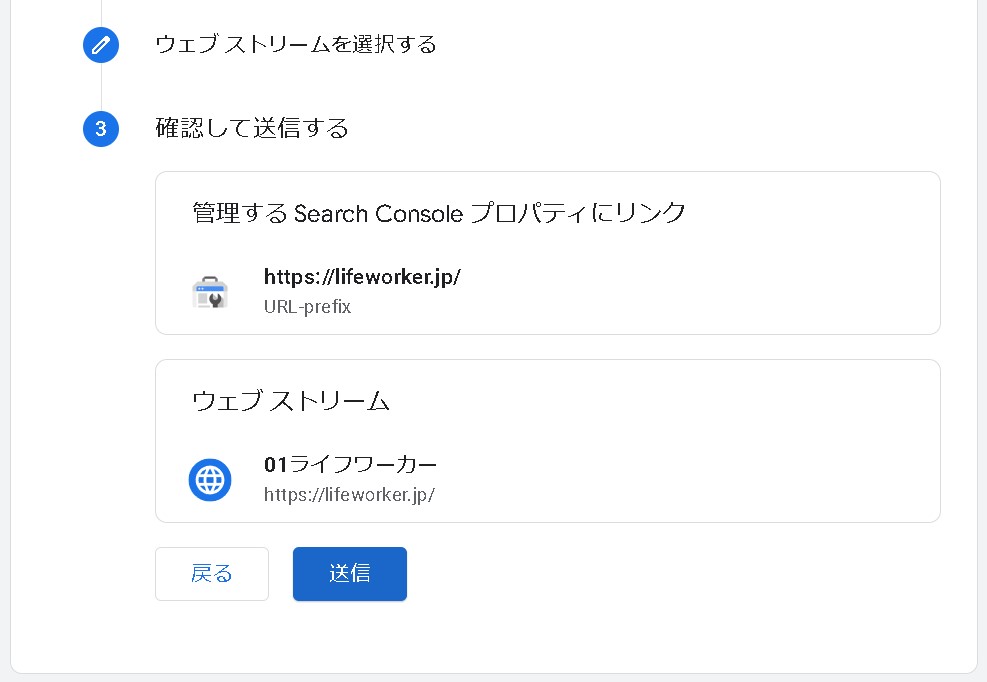Click the ウェブ ストリーム card heading

(x=290, y=401)
